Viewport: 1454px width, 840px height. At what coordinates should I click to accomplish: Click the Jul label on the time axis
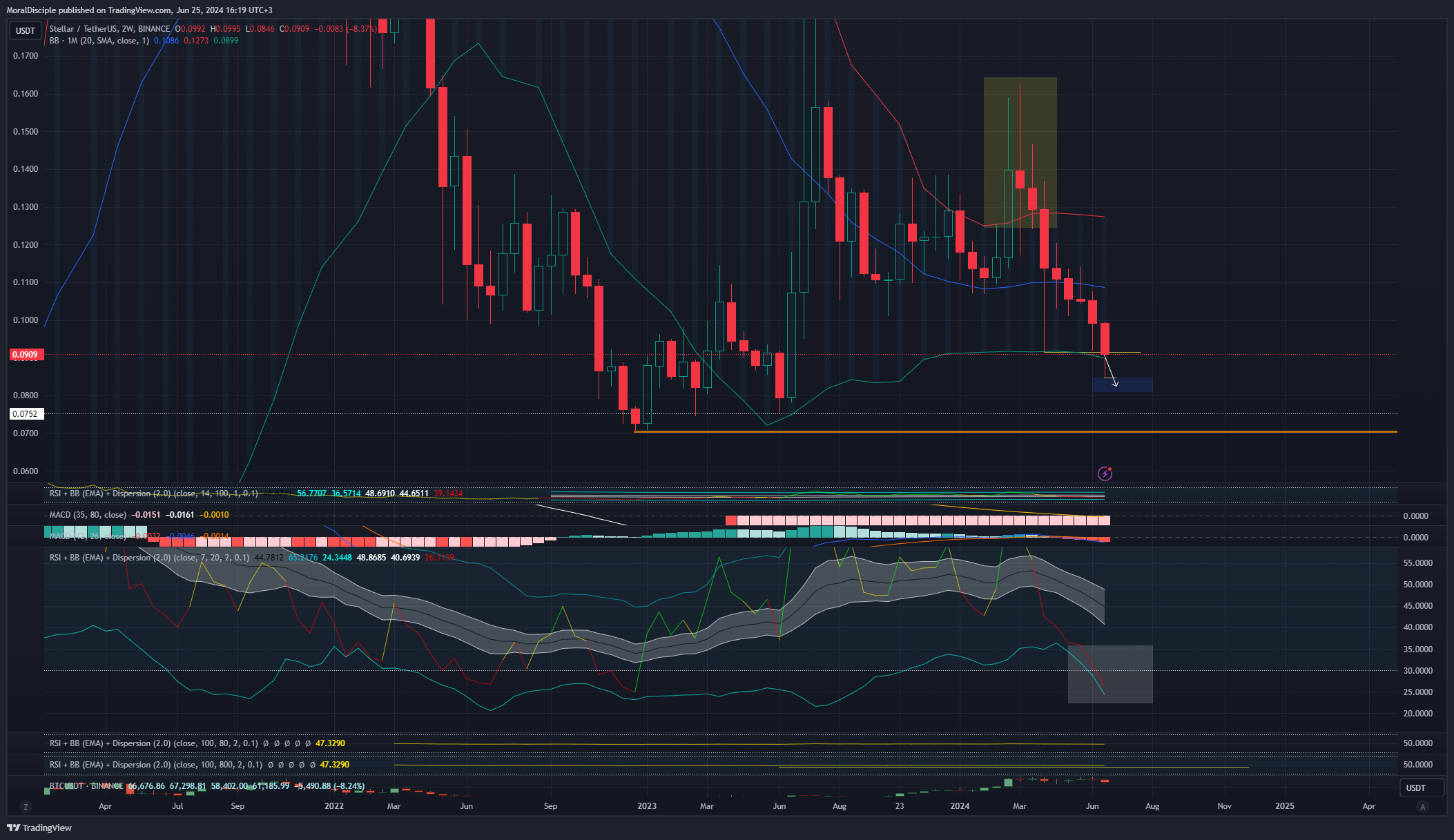click(x=177, y=806)
